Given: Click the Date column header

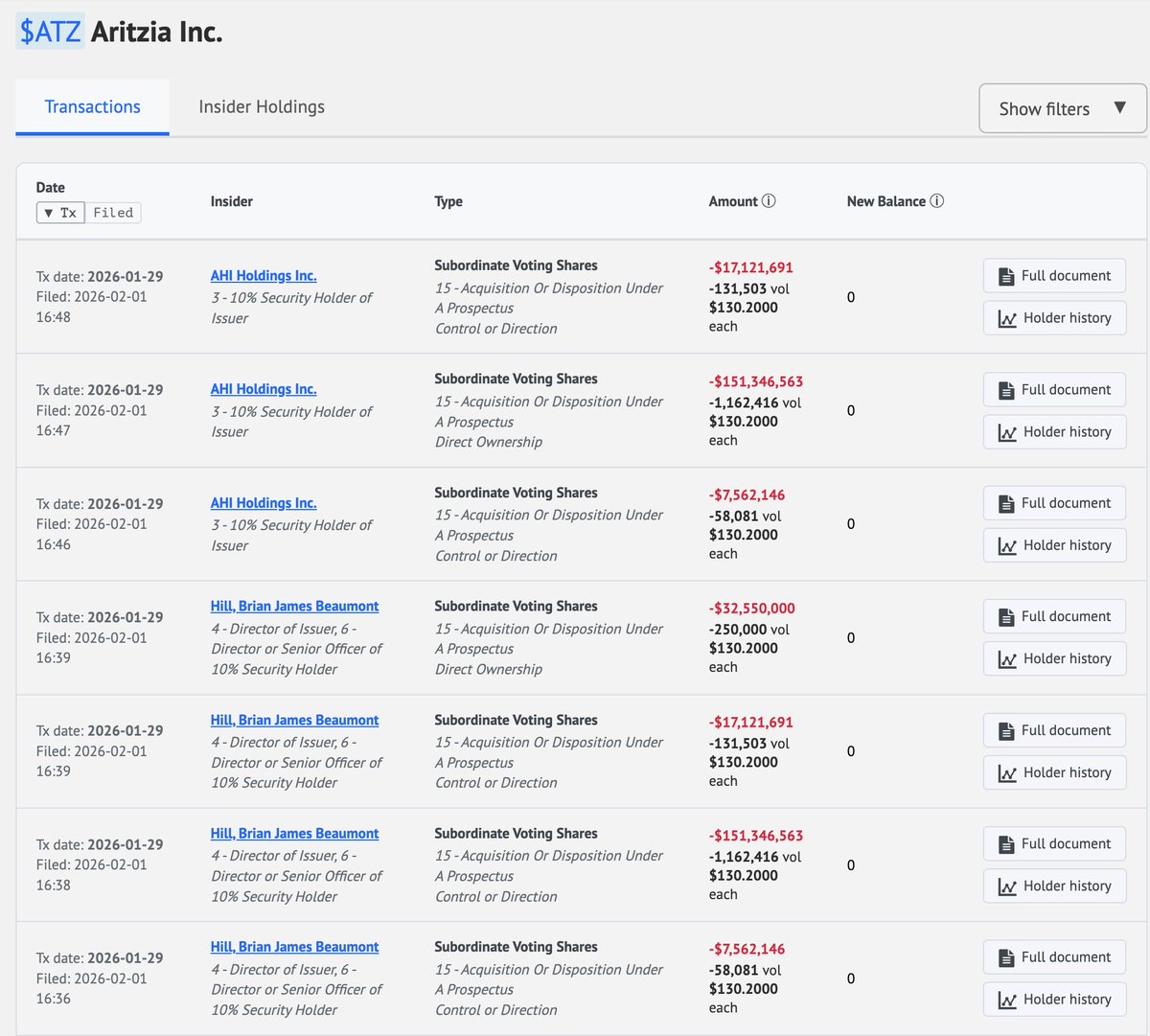Looking at the screenshot, I should (x=51, y=188).
